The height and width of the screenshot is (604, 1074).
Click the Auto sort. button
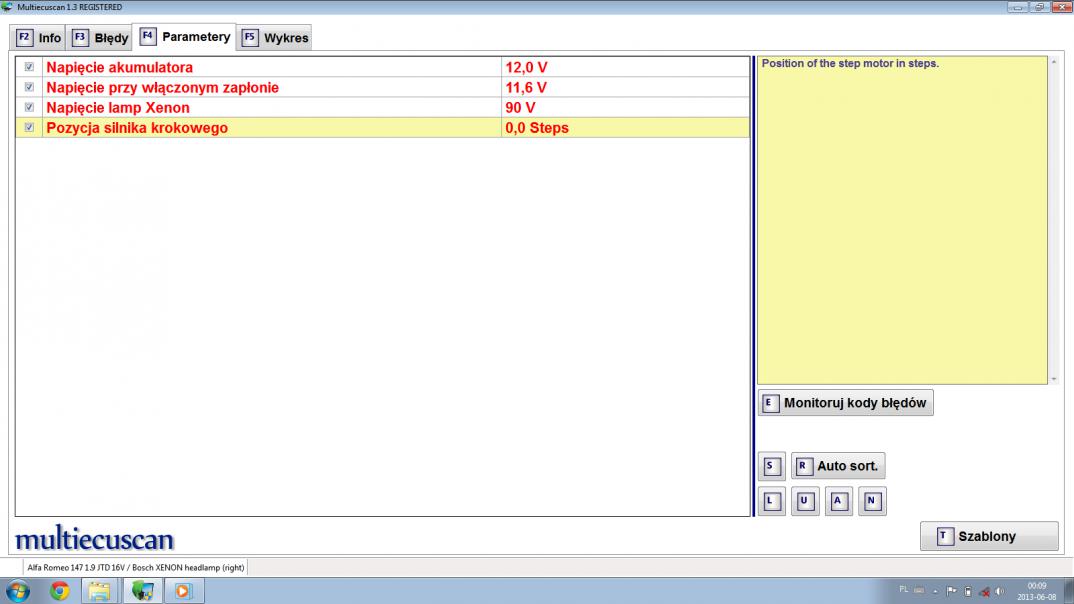(x=838, y=466)
